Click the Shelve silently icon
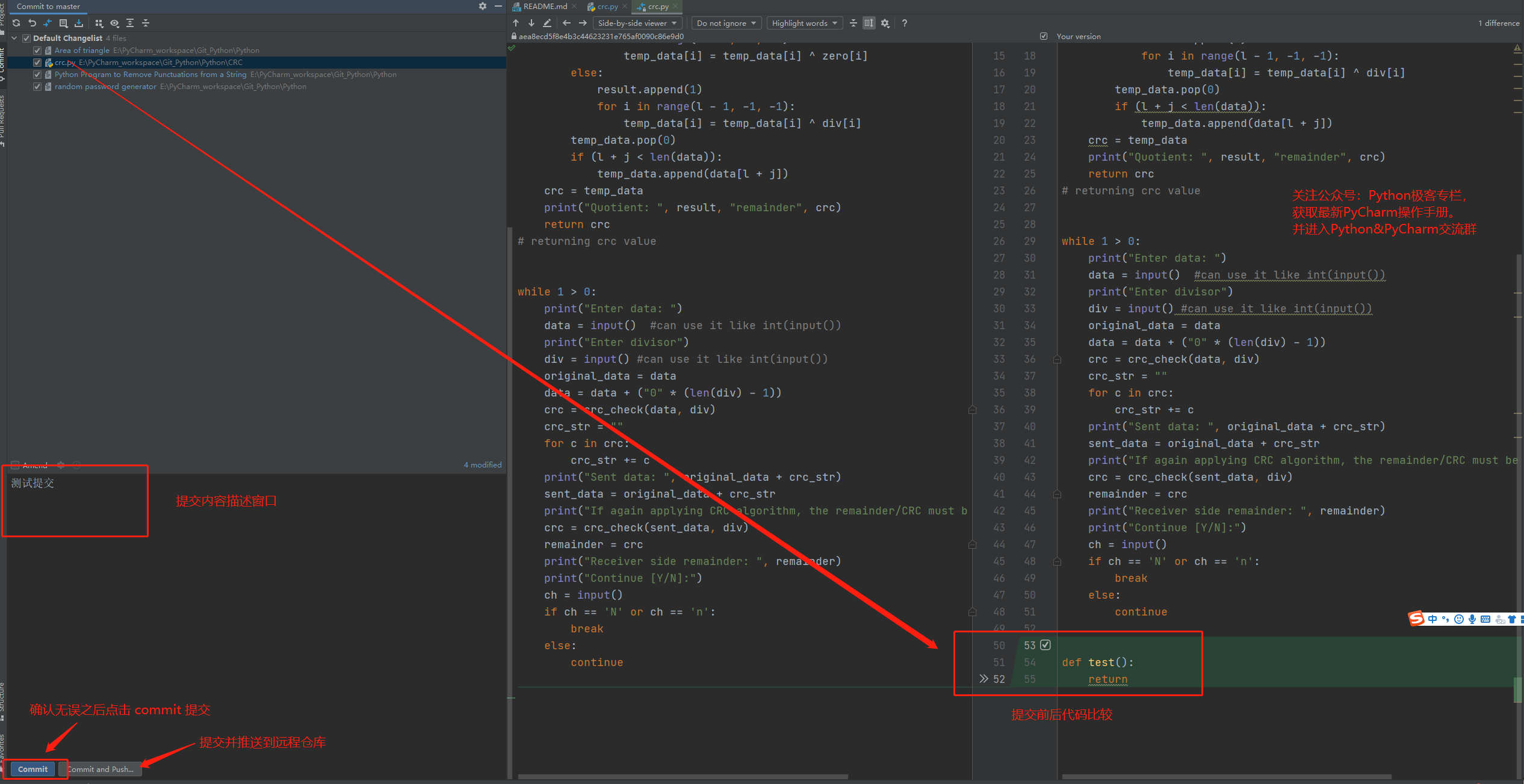This screenshot has height=784, width=1524. [79, 23]
